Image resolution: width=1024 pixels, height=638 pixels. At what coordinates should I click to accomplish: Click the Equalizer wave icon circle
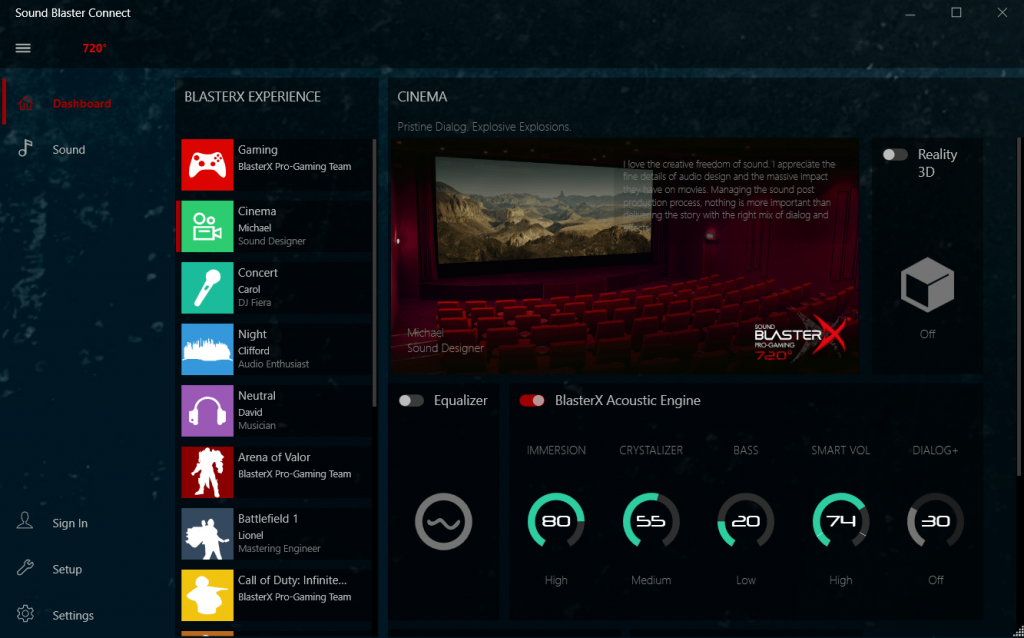(443, 521)
